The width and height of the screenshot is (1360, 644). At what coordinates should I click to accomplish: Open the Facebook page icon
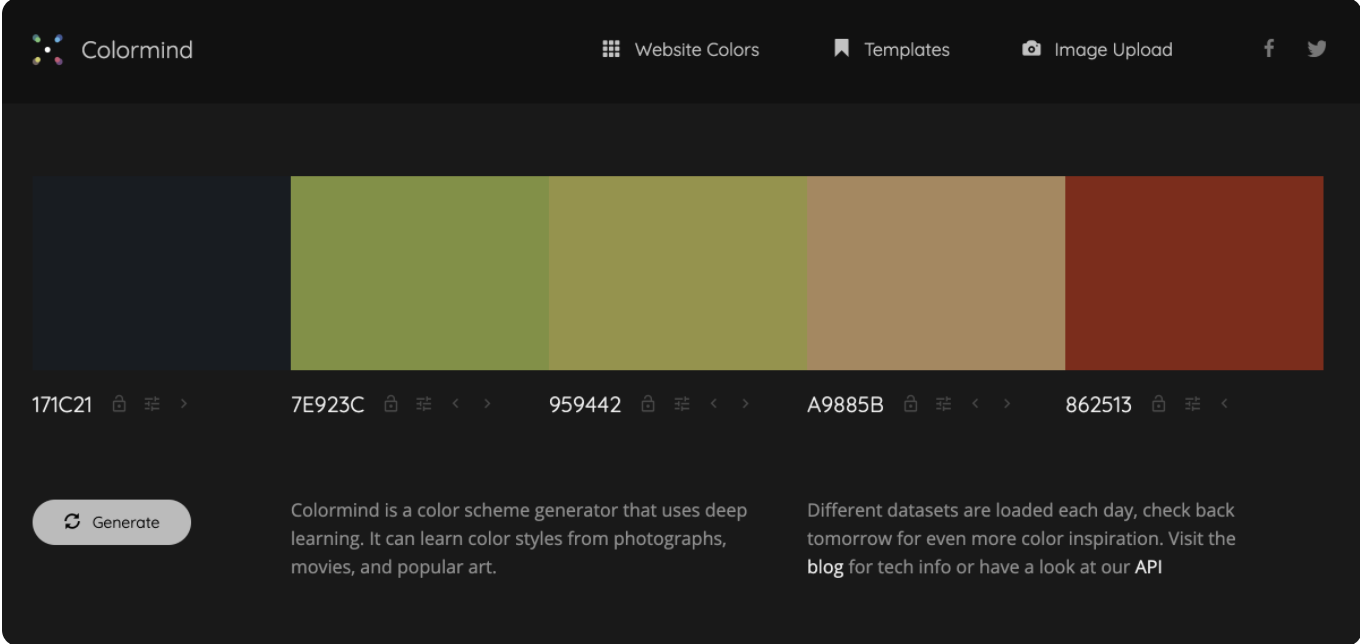click(1268, 48)
